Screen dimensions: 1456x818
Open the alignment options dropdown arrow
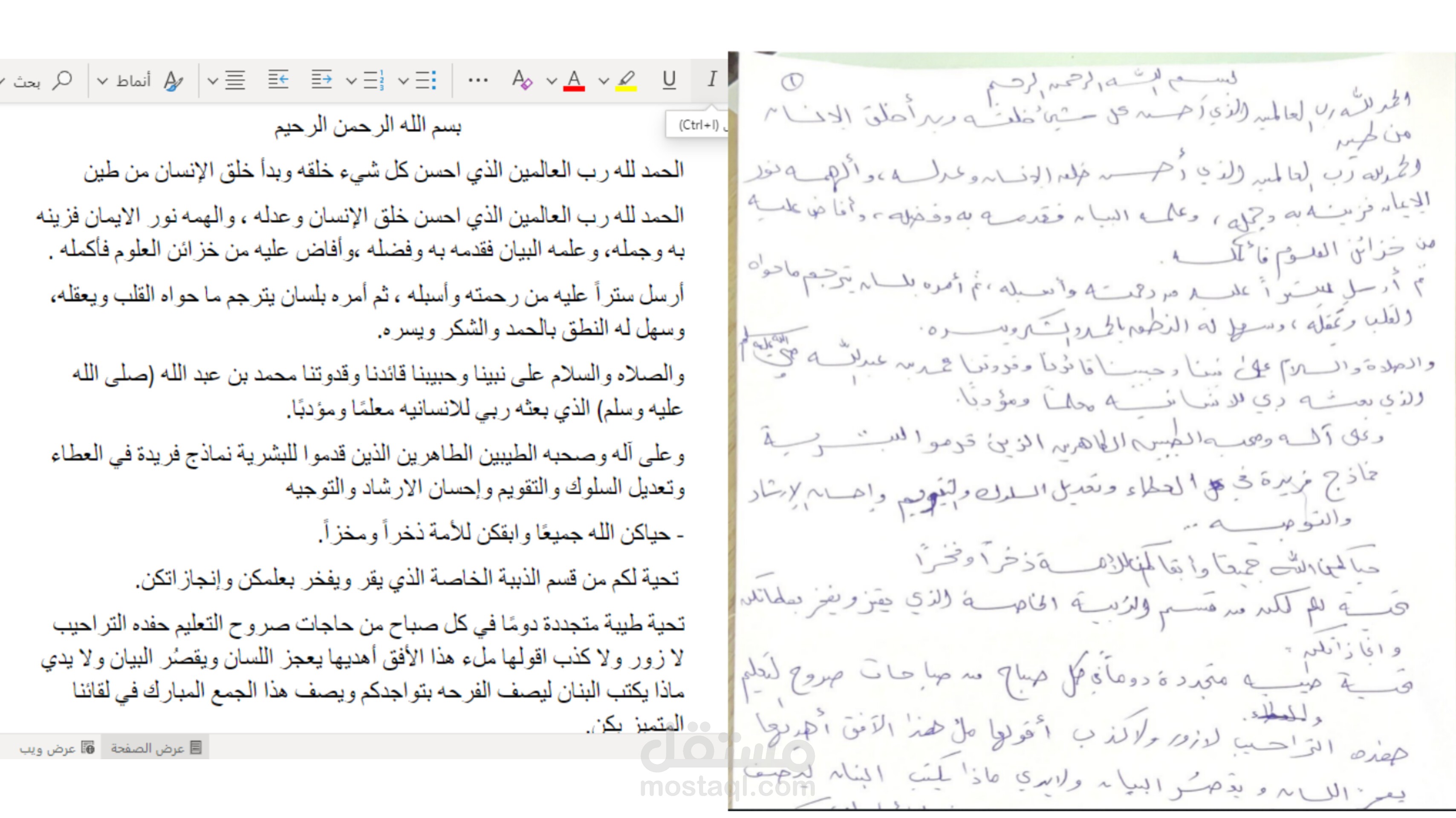coord(213,81)
